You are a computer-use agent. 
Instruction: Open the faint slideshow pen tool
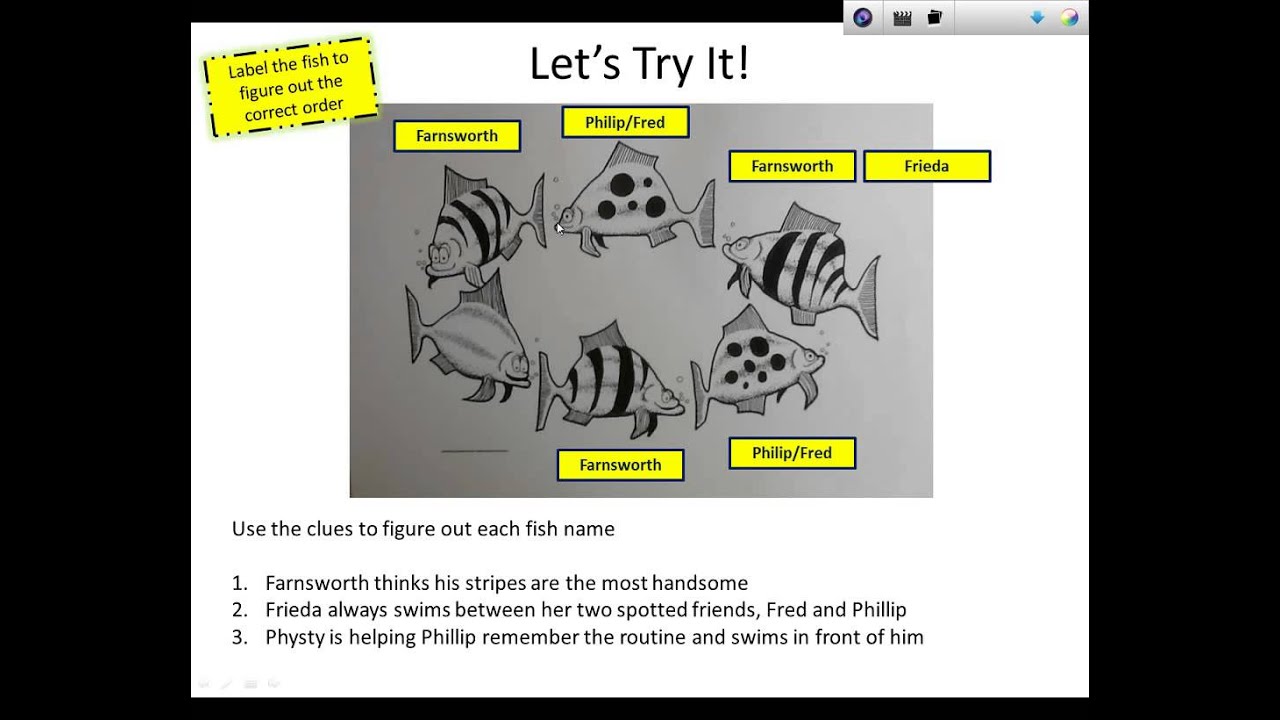[x=227, y=684]
